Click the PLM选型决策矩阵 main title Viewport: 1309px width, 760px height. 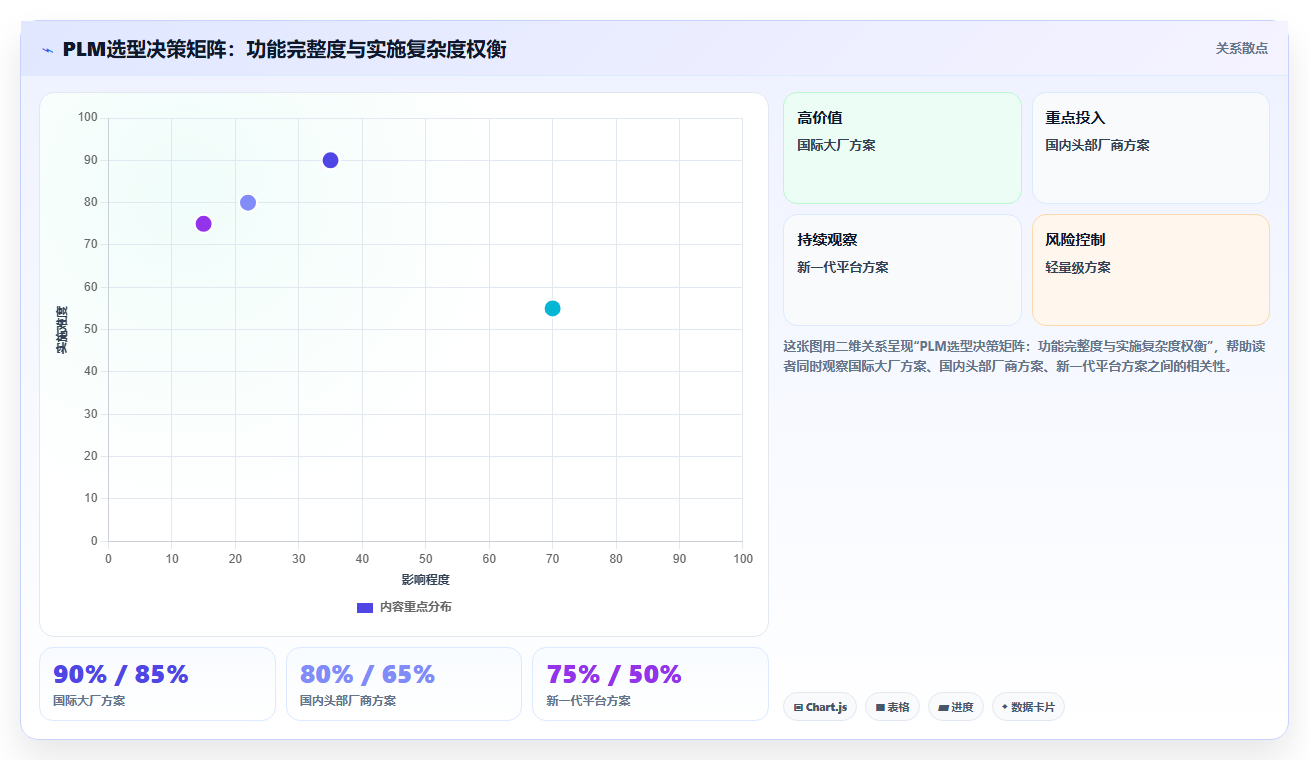284,49
